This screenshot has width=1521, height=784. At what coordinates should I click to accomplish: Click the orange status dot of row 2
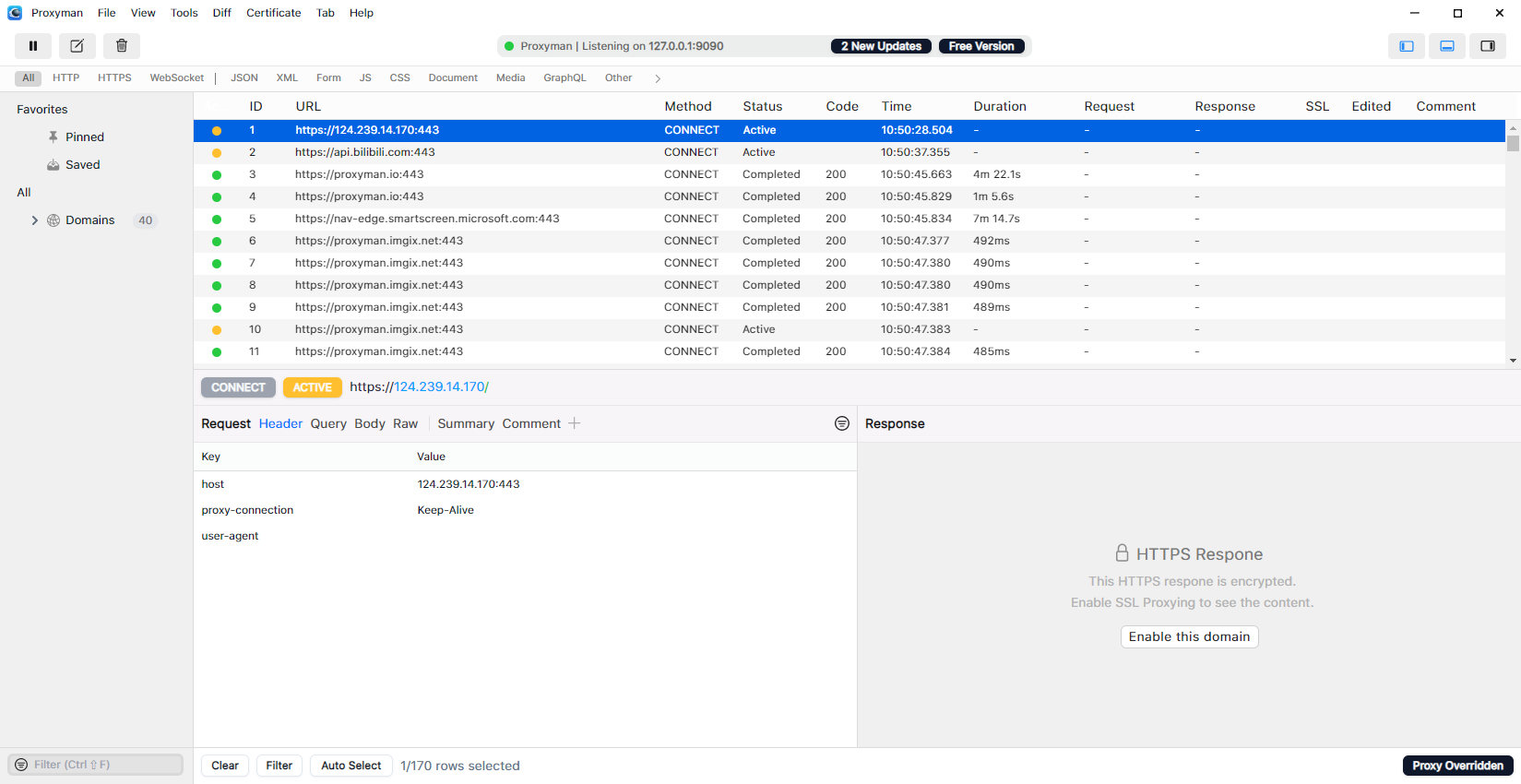(x=217, y=153)
